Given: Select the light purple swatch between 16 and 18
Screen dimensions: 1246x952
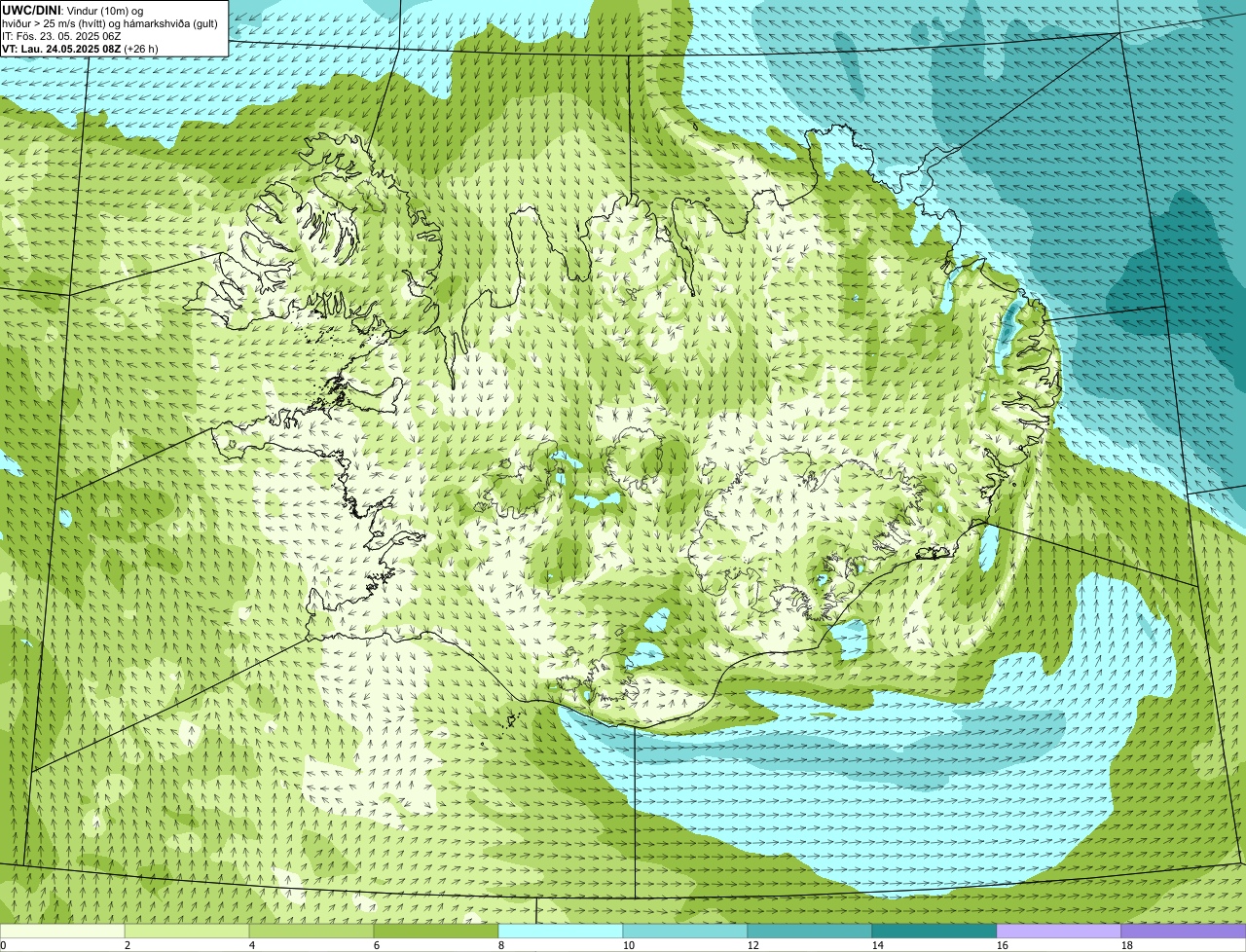Looking at the screenshot, I should [x=1059, y=931].
